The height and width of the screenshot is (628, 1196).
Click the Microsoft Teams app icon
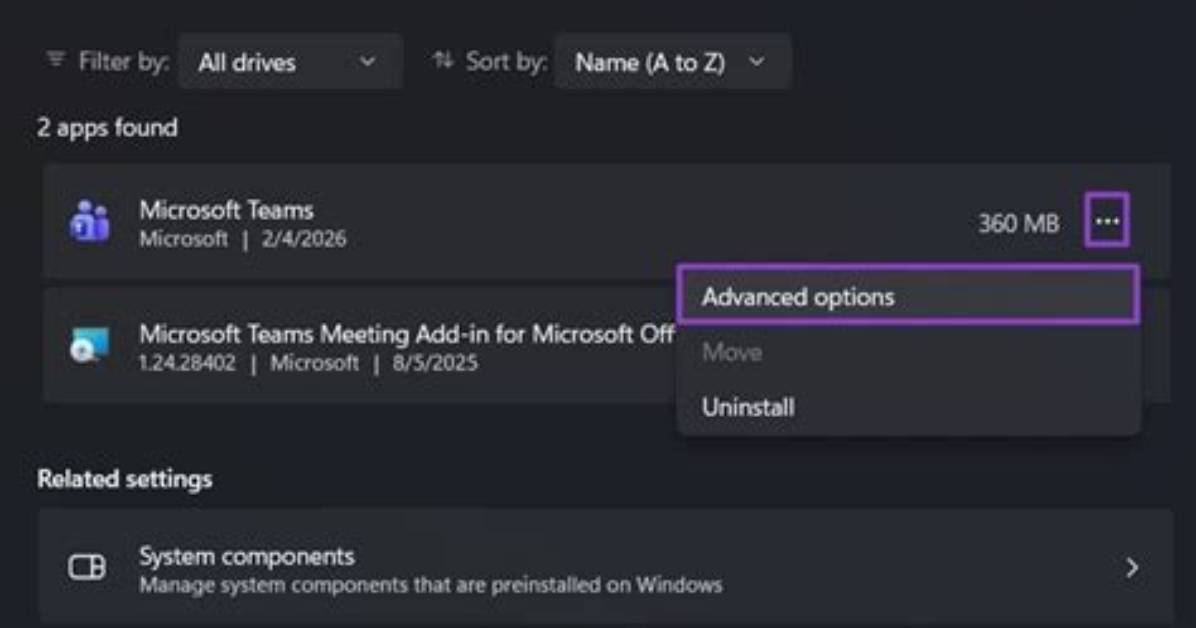coord(90,221)
